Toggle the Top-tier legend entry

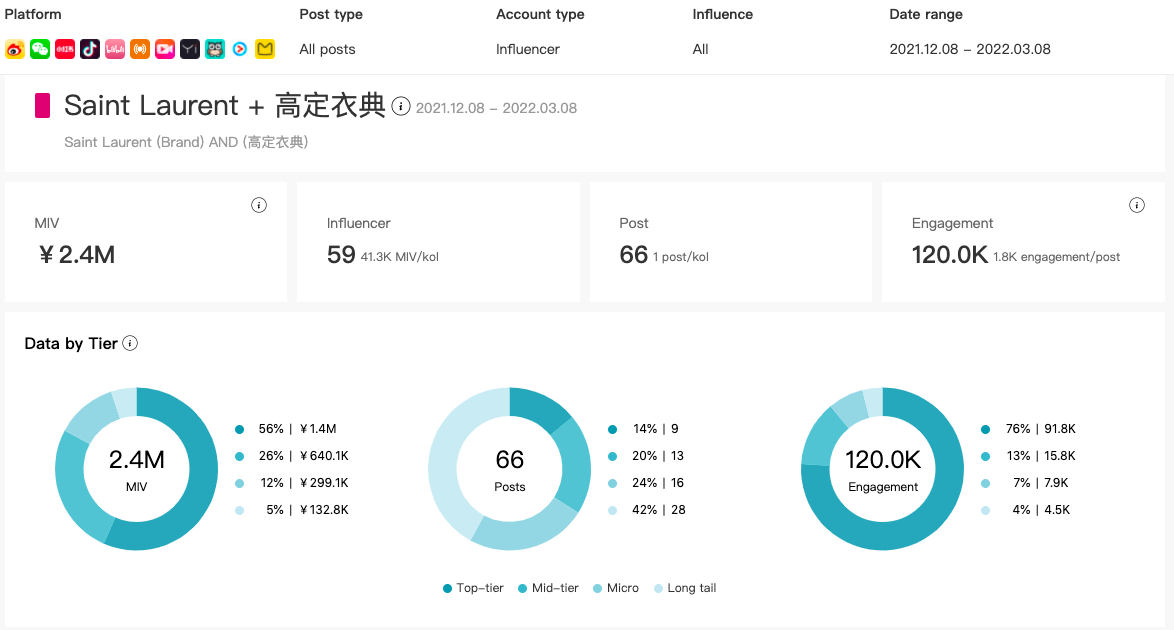473,588
